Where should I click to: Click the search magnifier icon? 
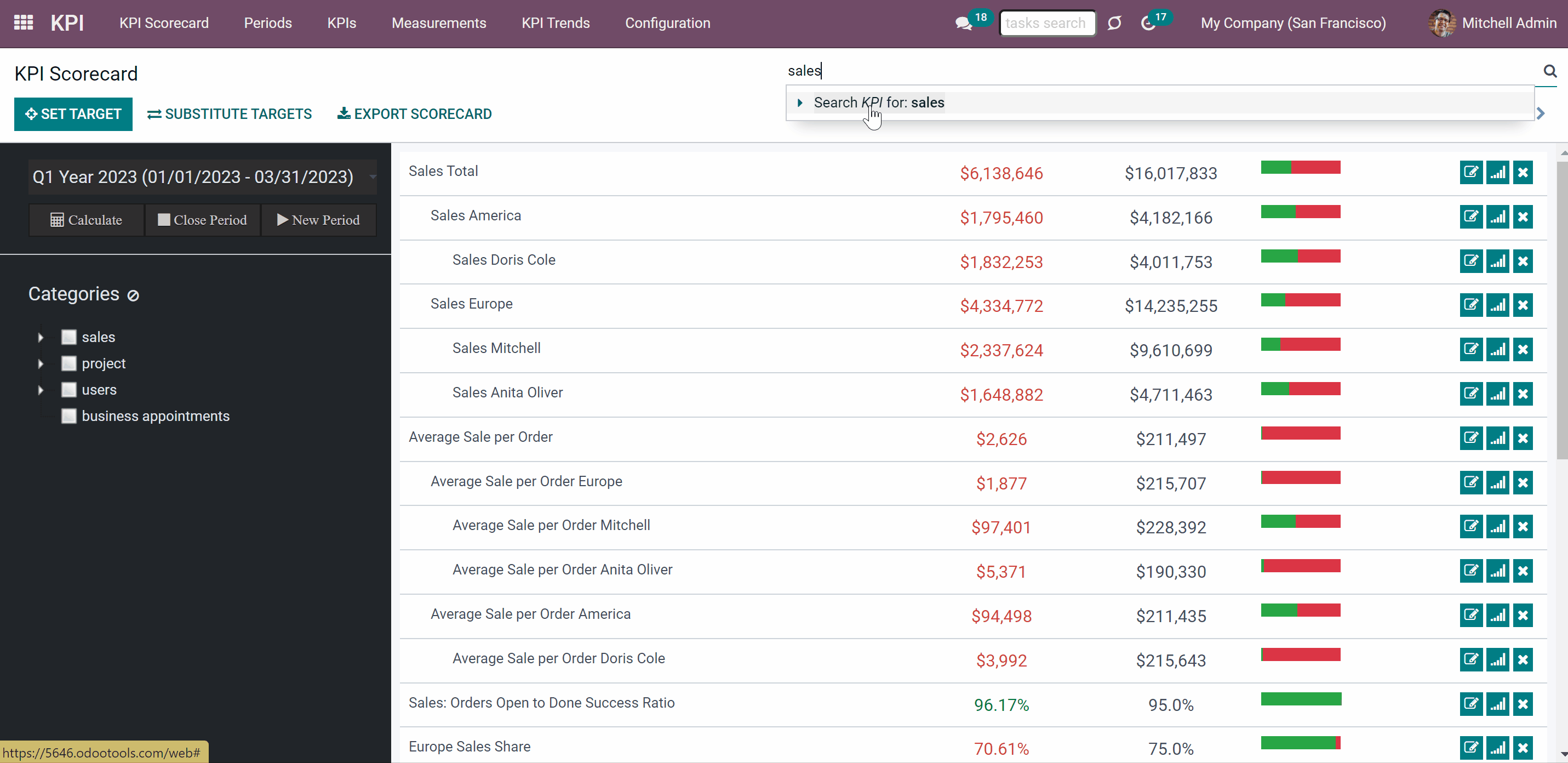pos(1550,71)
